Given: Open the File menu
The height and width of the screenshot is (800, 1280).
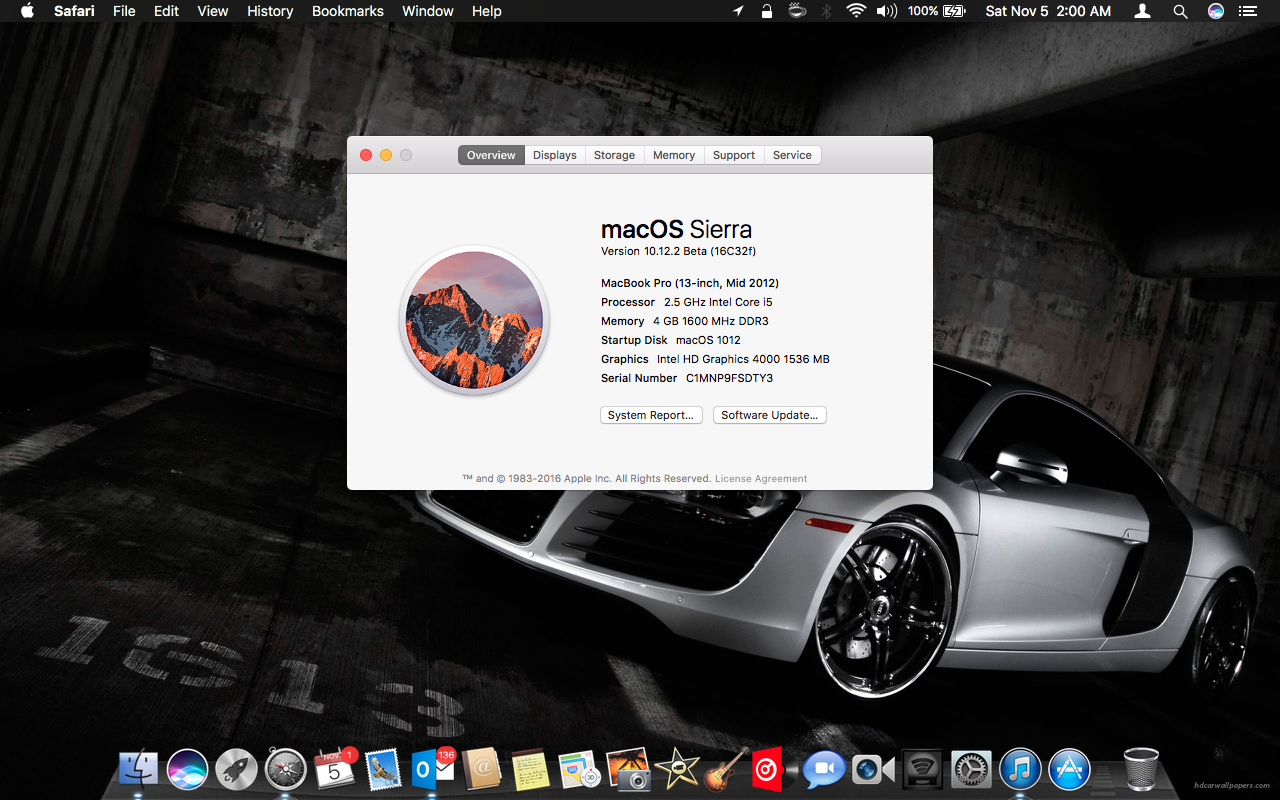Looking at the screenshot, I should [x=124, y=11].
